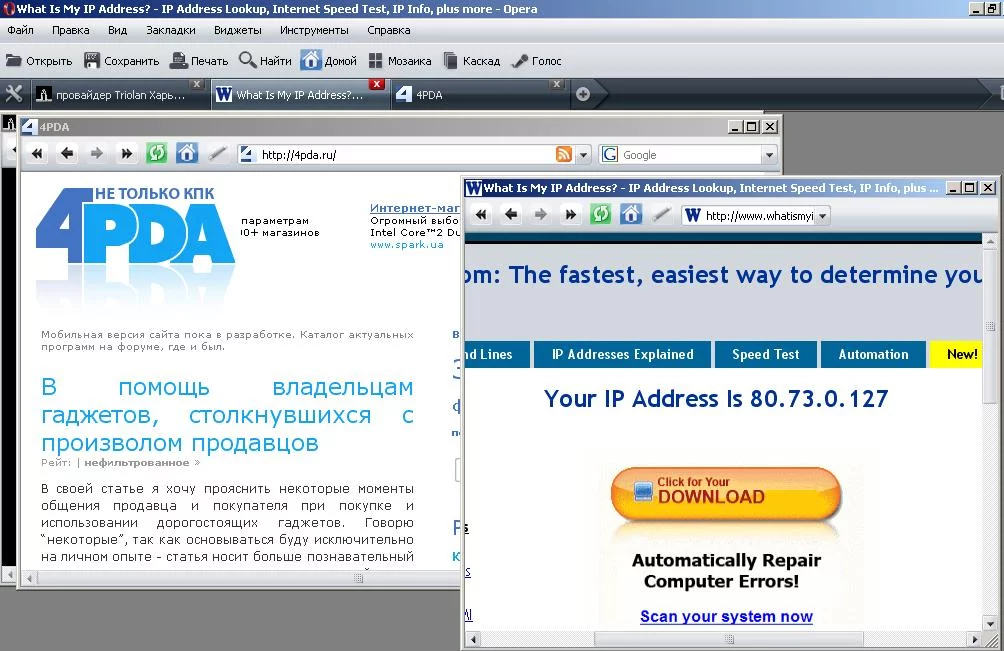Click the Сохранить toolbar button
Image resolution: width=1004 pixels, height=651 pixels.
(122, 61)
